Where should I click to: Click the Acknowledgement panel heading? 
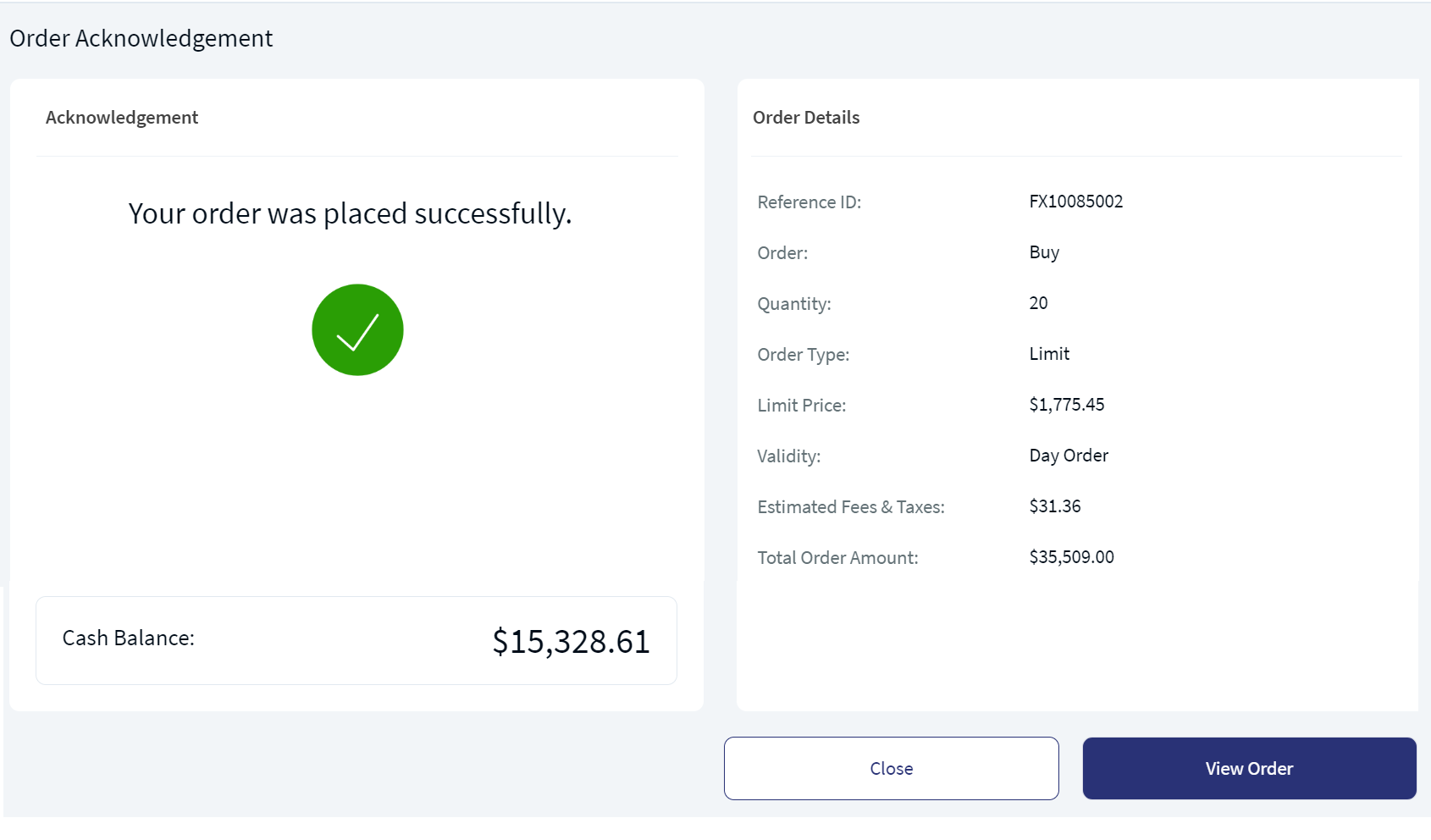(x=122, y=118)
